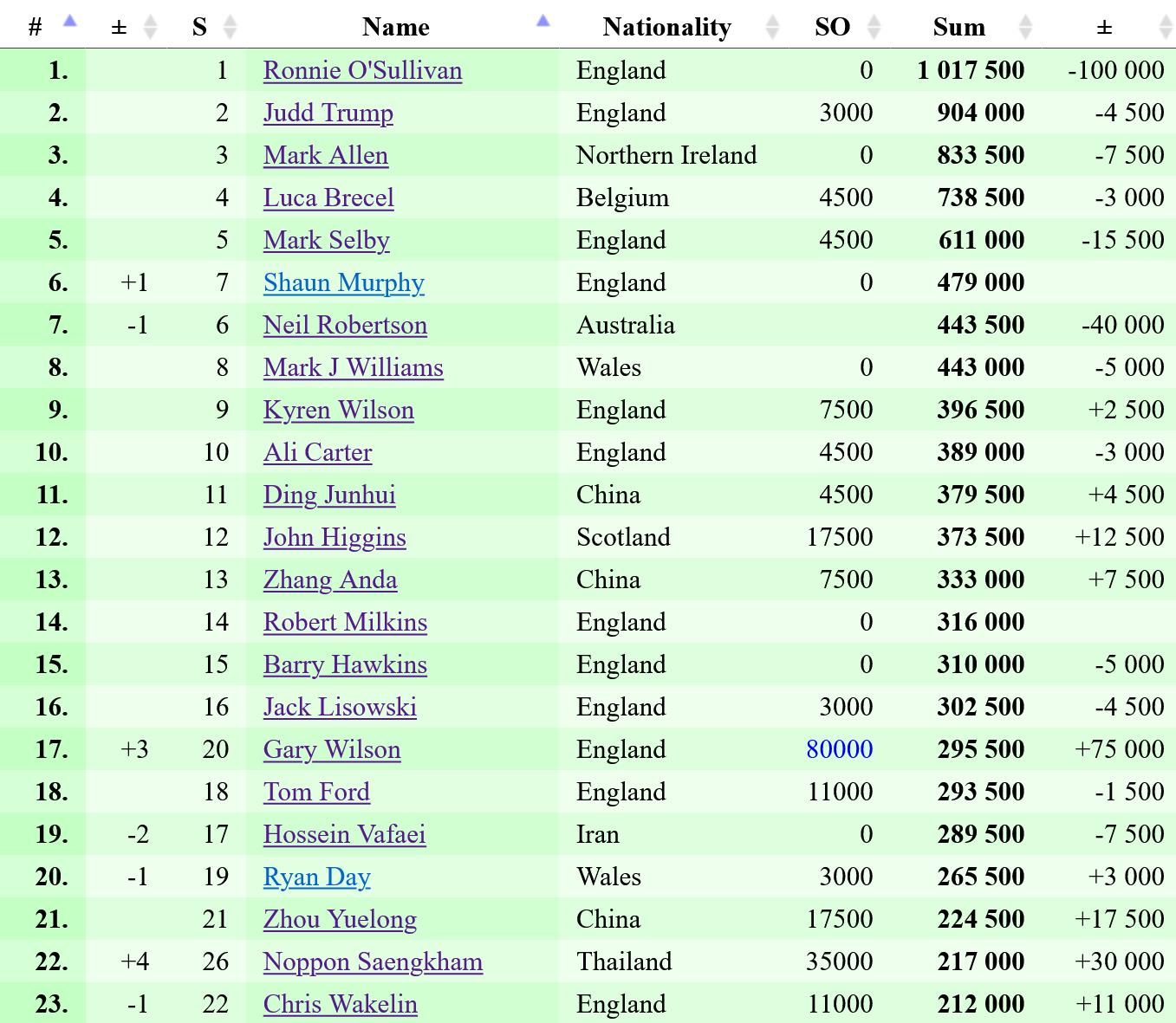Select the Sum column header text
This screenshot has width=1176, height=1023.
click(x=958, y=27)
